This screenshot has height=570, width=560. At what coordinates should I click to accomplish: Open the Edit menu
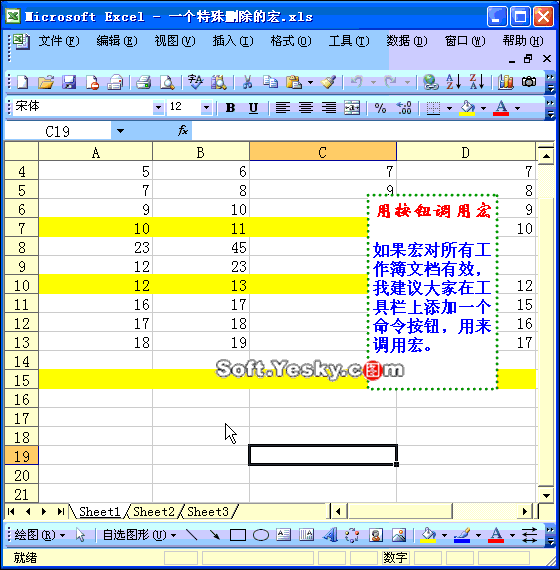[x=117, y=41]
